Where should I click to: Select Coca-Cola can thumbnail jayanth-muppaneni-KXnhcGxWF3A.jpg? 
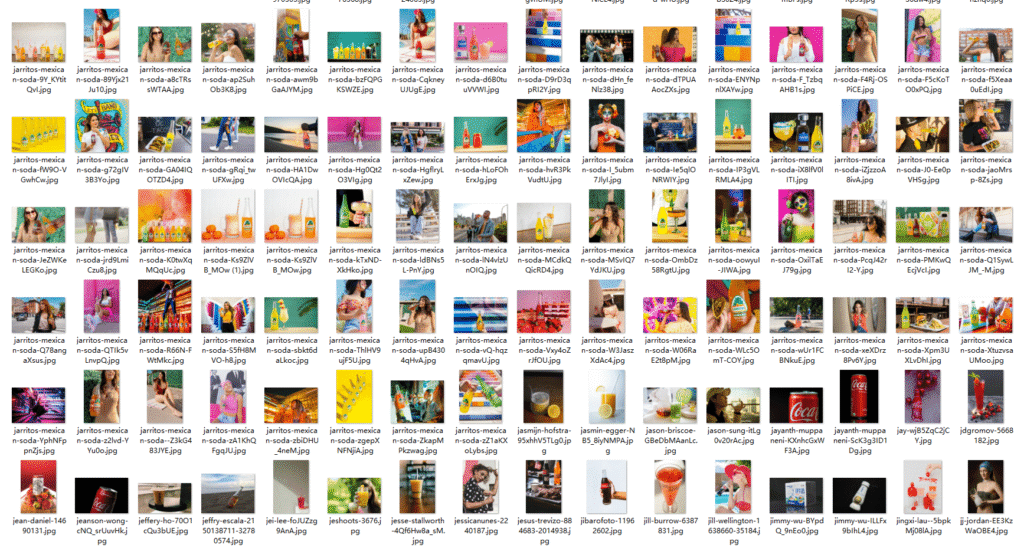797,405
